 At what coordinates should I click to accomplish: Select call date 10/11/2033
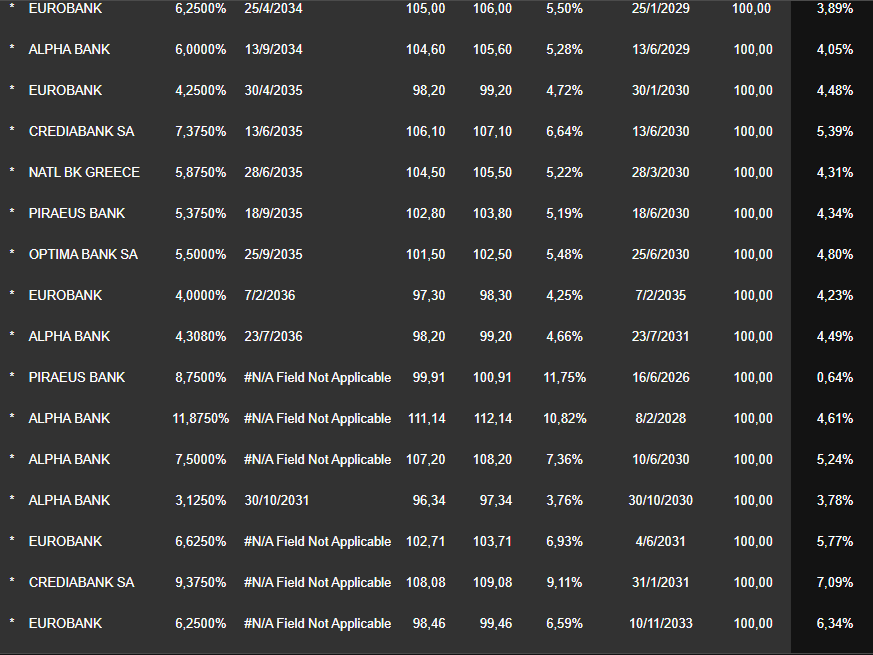point(661,623)
